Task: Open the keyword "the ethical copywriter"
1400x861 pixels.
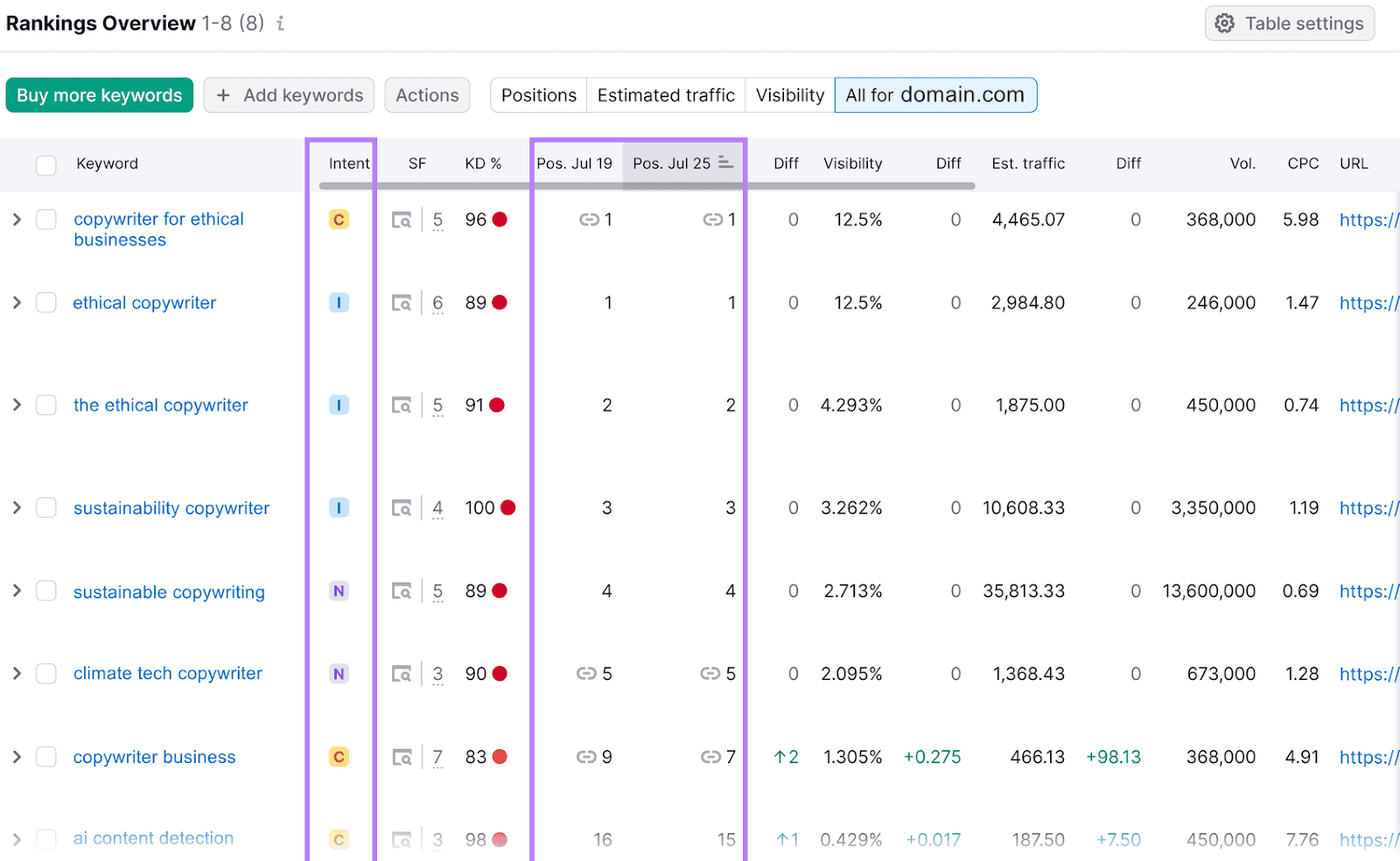Action: 160,404
